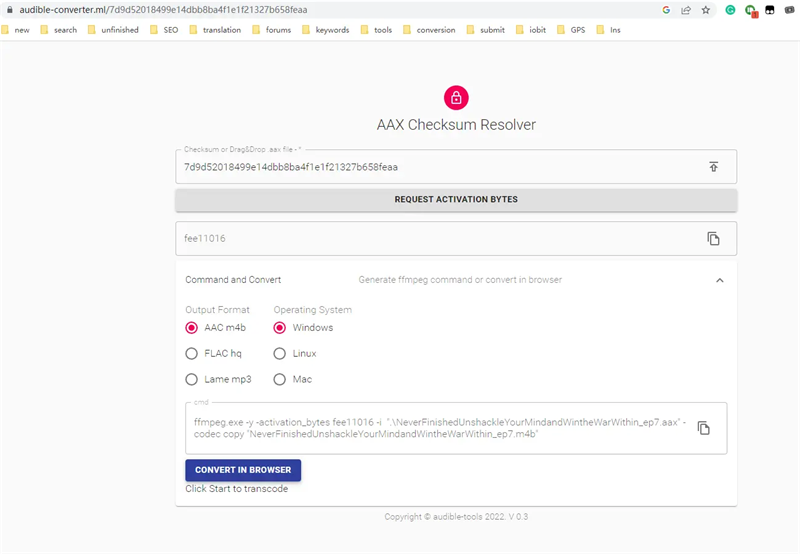Image resolution: width=800 pixels, height=554 pixels.
Task: Select Lame mp3 output format
Action: click(x=191, y=380)
